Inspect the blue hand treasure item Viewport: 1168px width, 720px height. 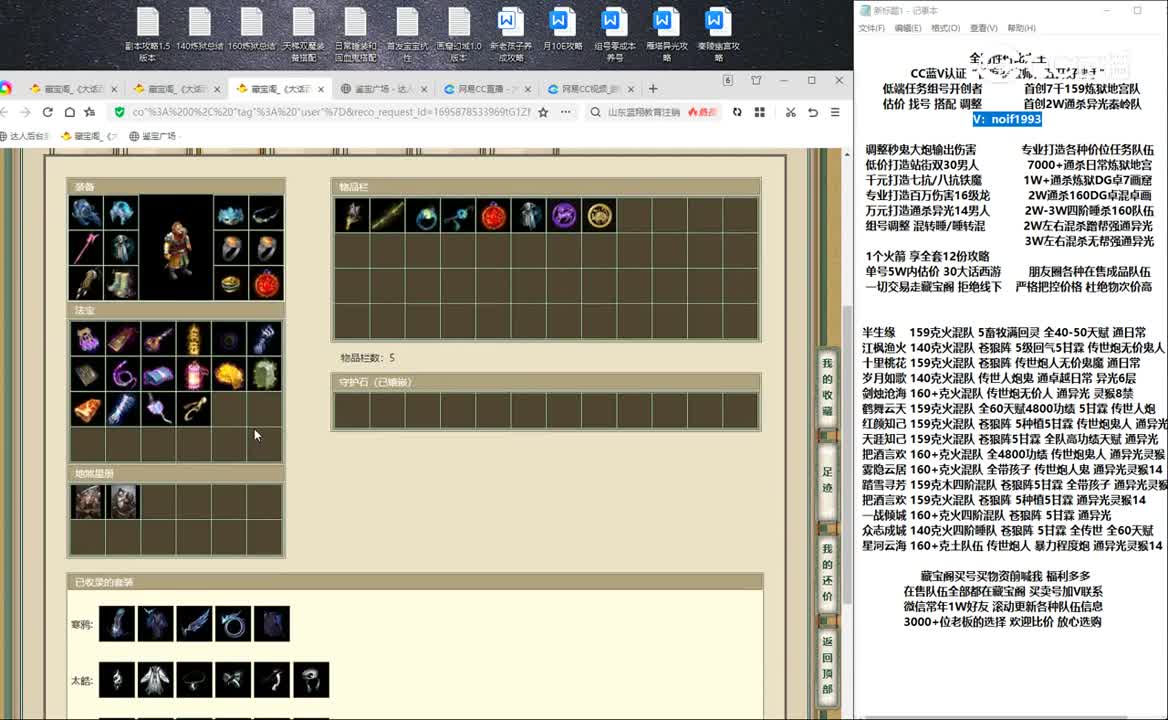coord(264,339)
